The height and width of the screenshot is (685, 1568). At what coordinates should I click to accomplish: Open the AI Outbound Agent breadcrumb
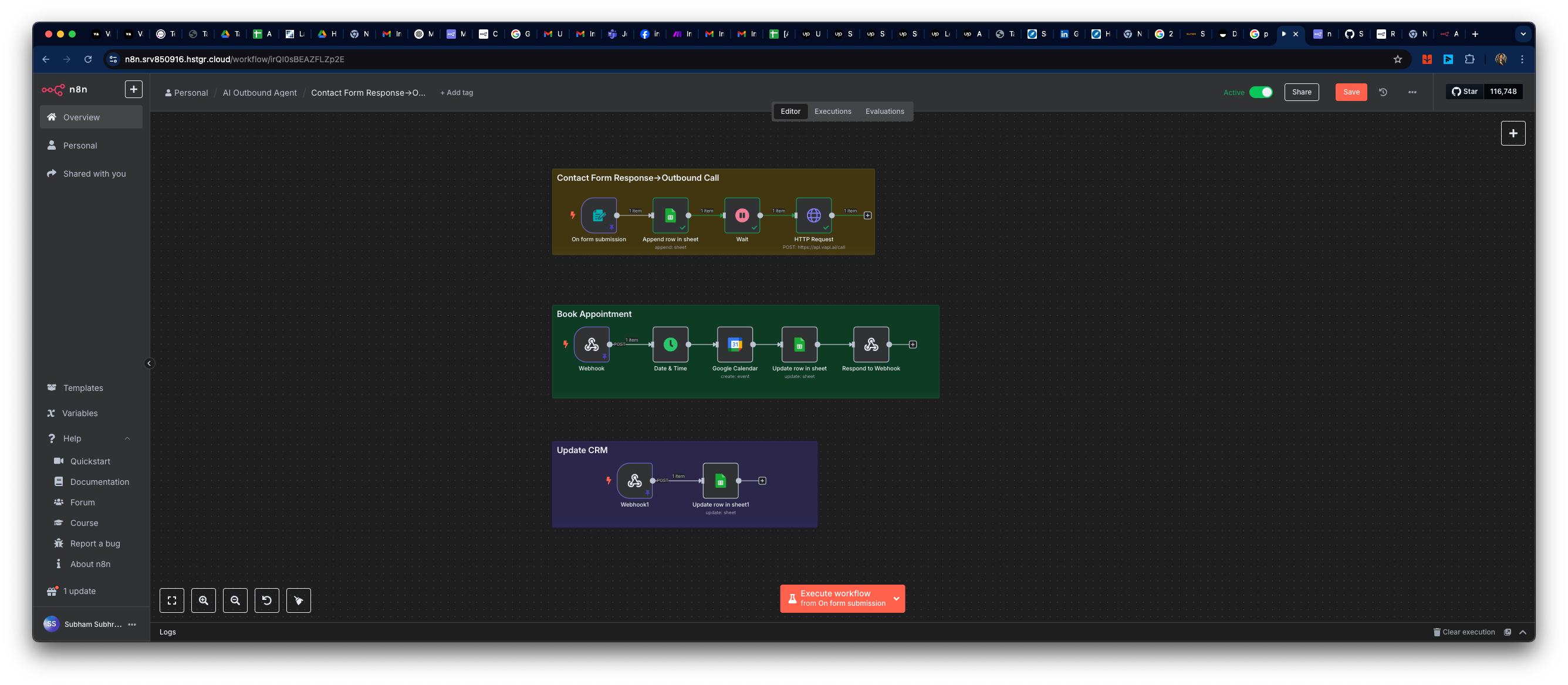click(x=259, y=93)
